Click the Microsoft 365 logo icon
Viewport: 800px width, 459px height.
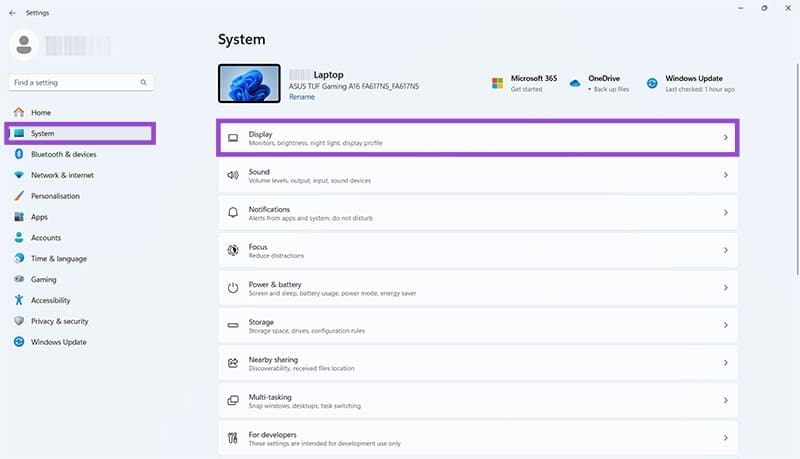pyautogui.click(x=497, y=84)
